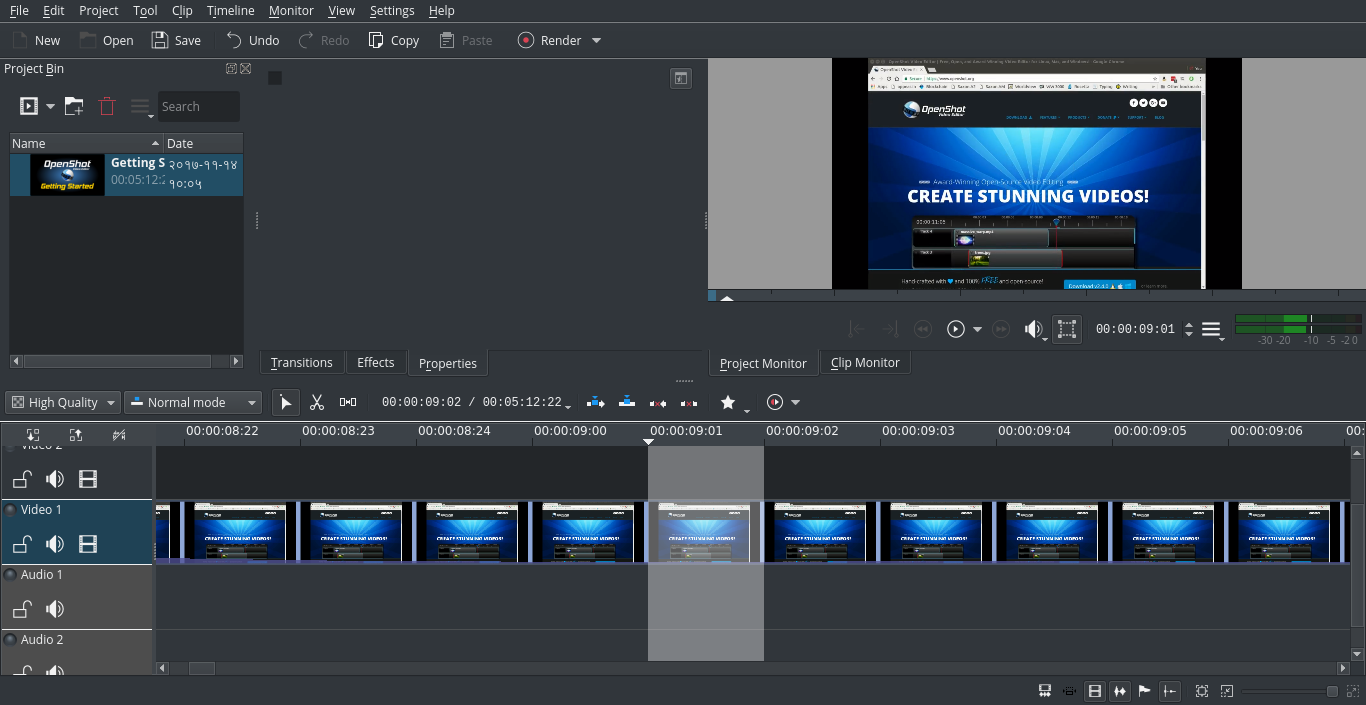Screen dimensions: 1366x705
Task: Open the High Quality dropdown
Action: (x=62, y=402)
